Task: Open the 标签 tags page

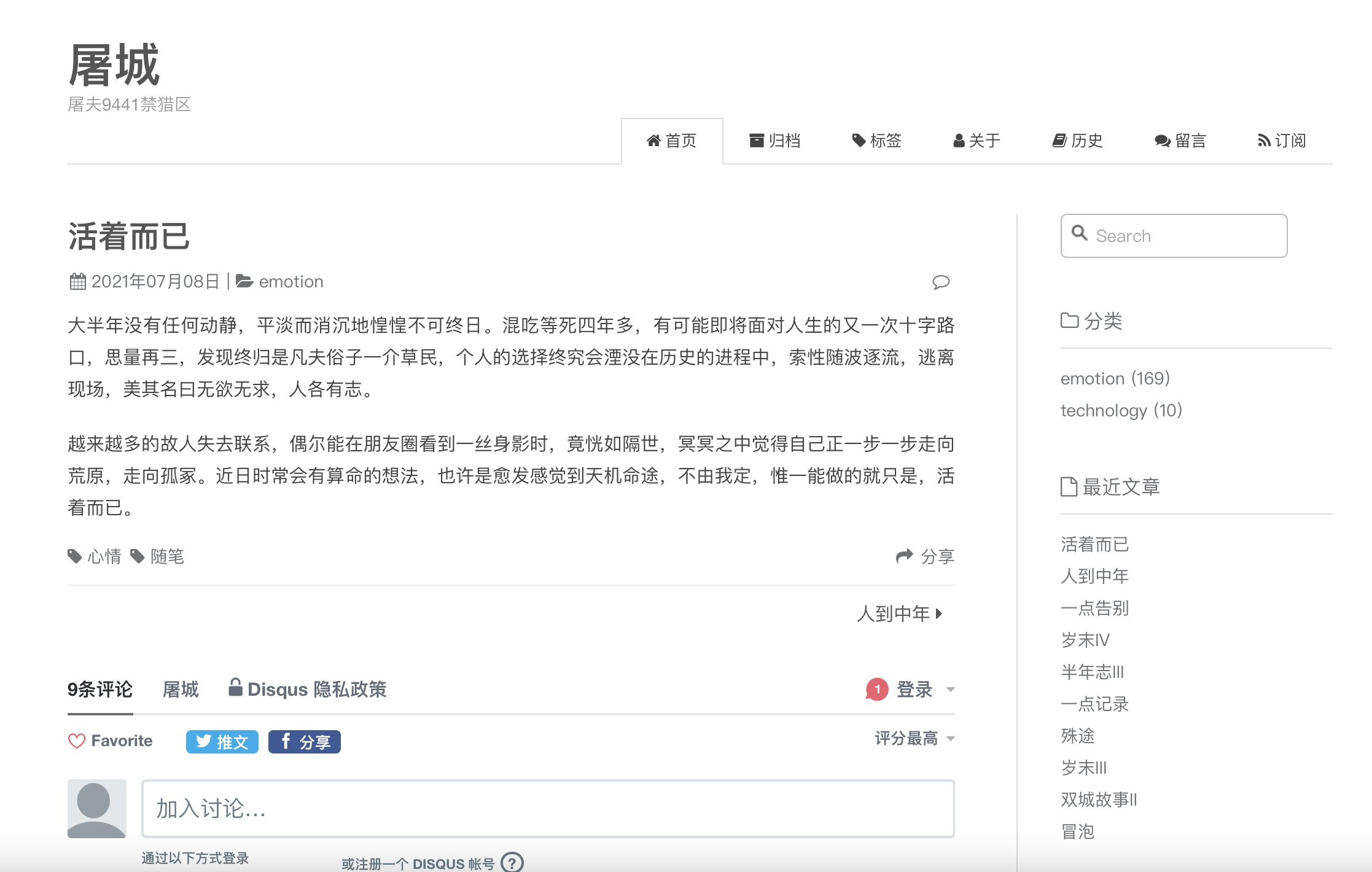Action: (877, 141)
